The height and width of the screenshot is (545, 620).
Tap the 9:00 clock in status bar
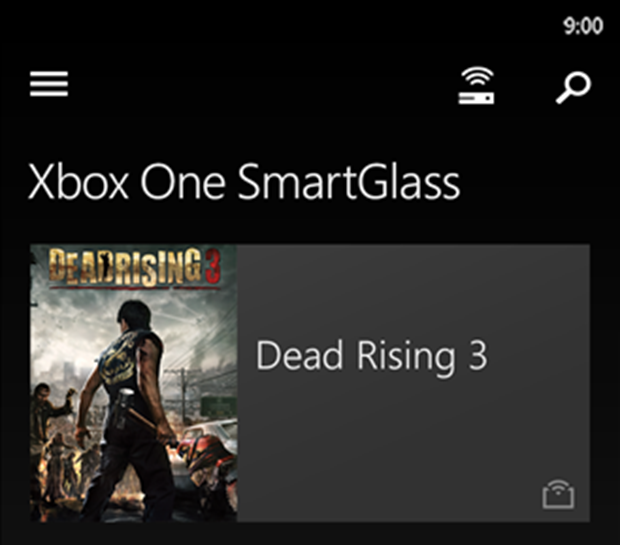pyautogui.click(x=583, y=26)
